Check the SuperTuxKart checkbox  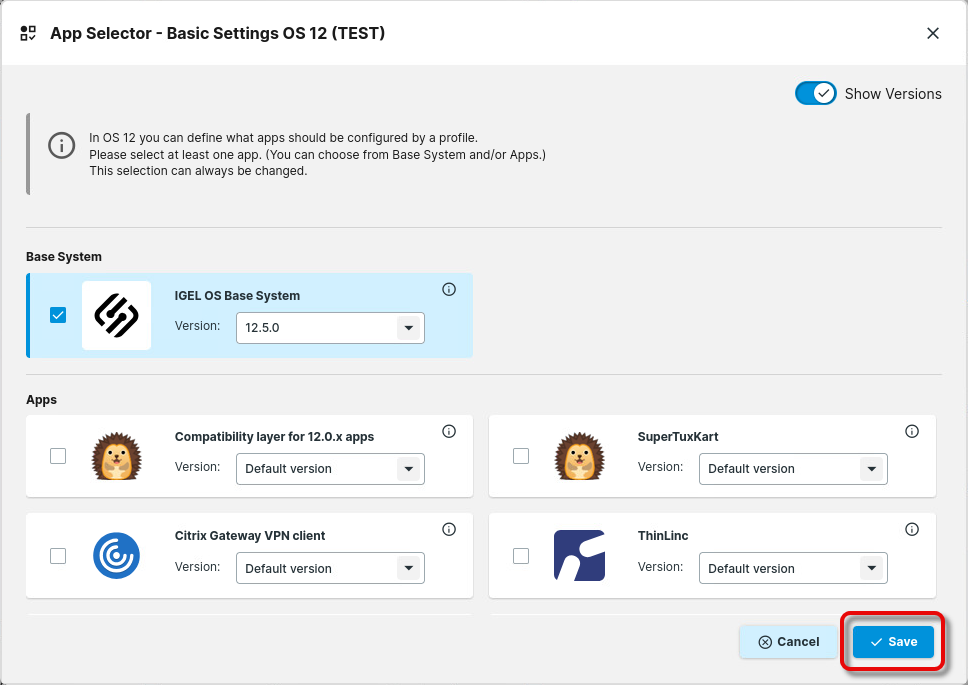tap(521, 456)
